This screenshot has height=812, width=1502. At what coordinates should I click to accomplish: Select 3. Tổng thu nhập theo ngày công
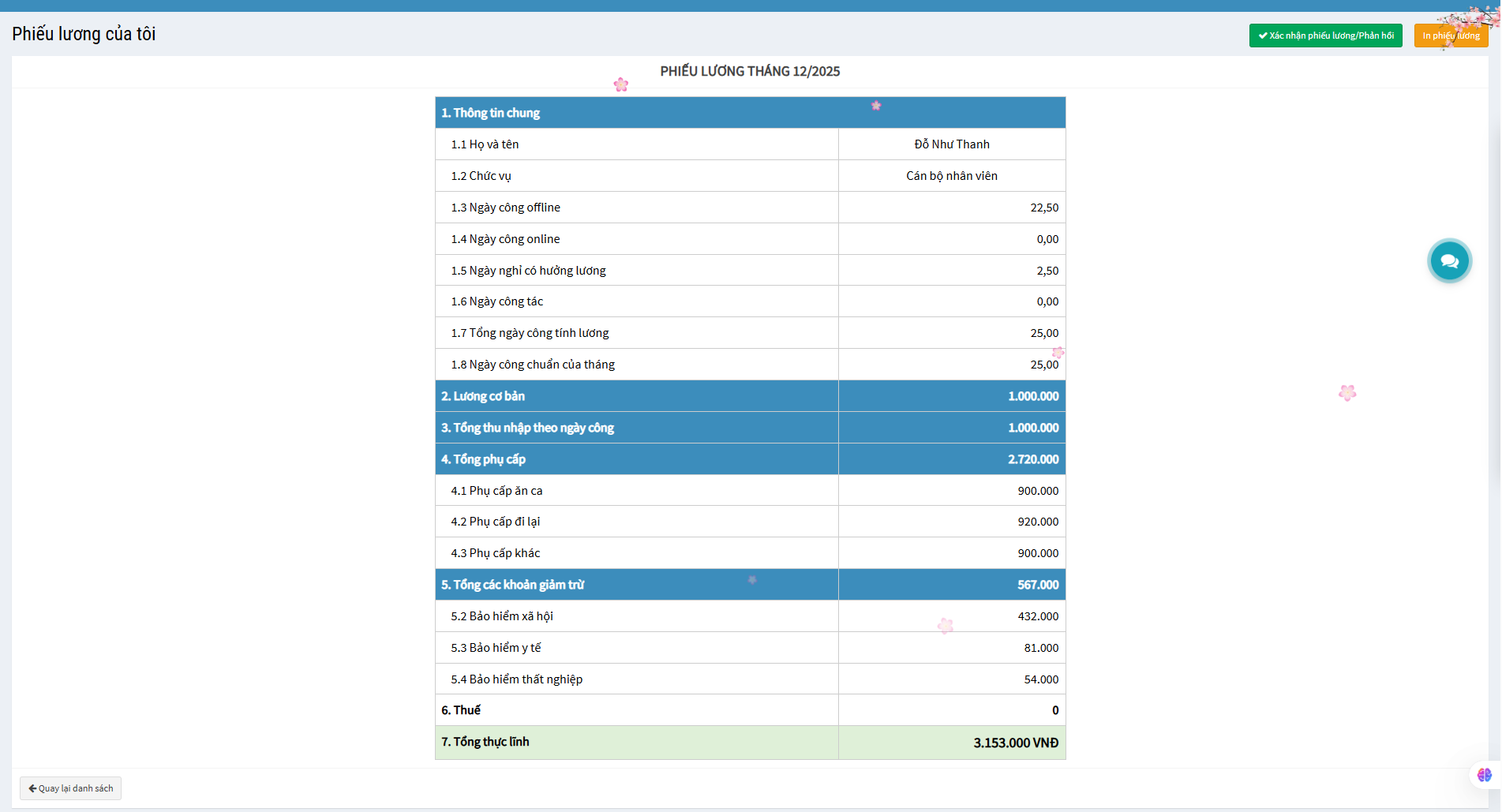[x=527, y=428]
